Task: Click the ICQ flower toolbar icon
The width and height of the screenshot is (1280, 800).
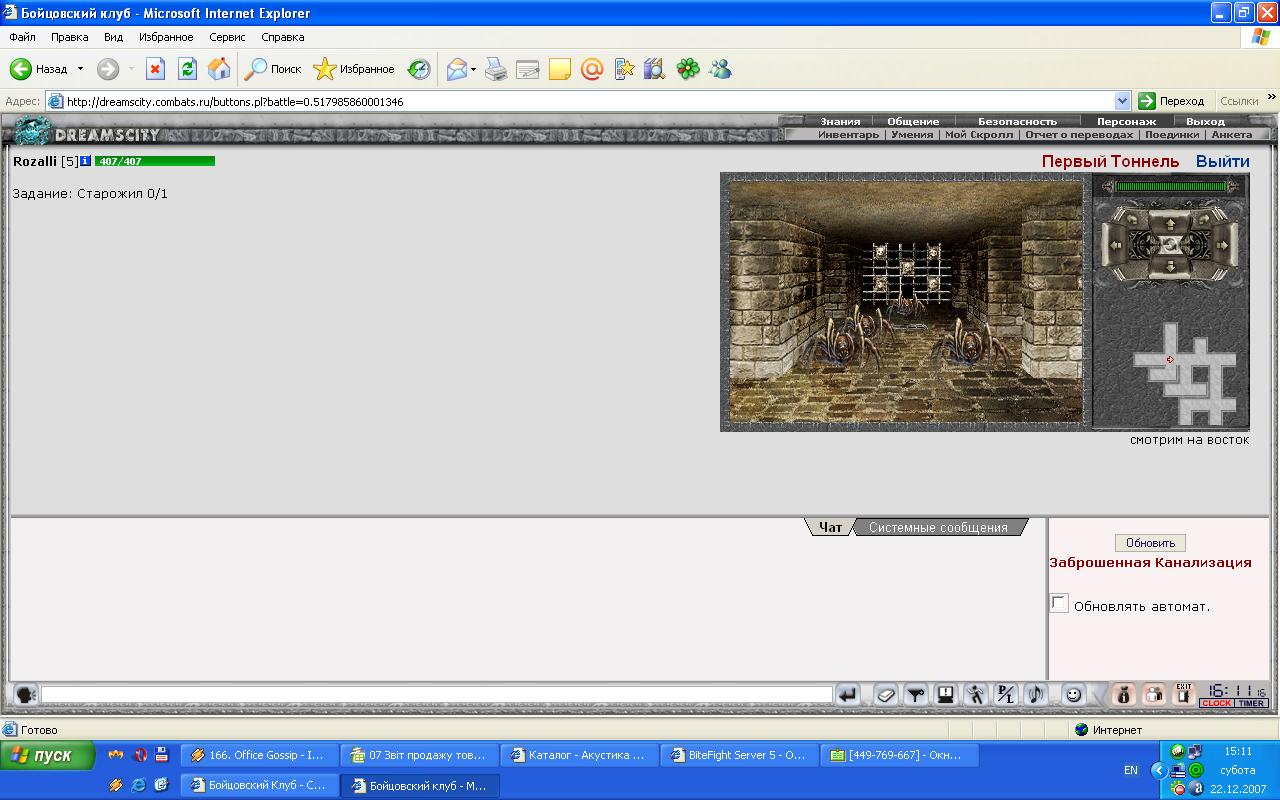Action: (688, 69)
